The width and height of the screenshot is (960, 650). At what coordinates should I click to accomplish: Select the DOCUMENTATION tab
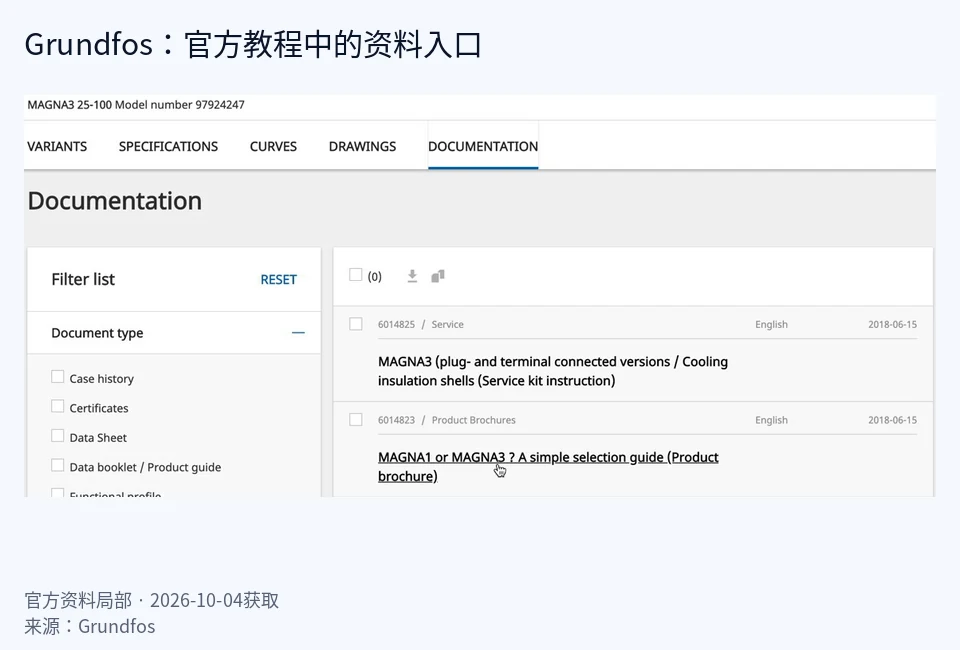click(x=483, y=146)
